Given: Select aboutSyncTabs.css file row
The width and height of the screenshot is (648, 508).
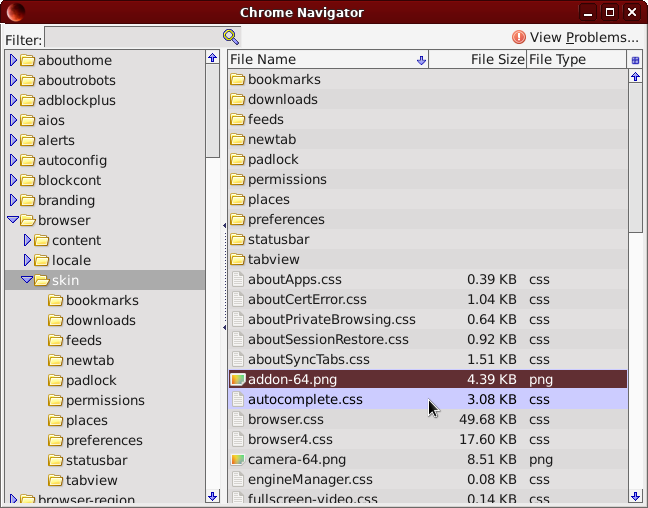Looking at the screenshot, I should [428, 359].
